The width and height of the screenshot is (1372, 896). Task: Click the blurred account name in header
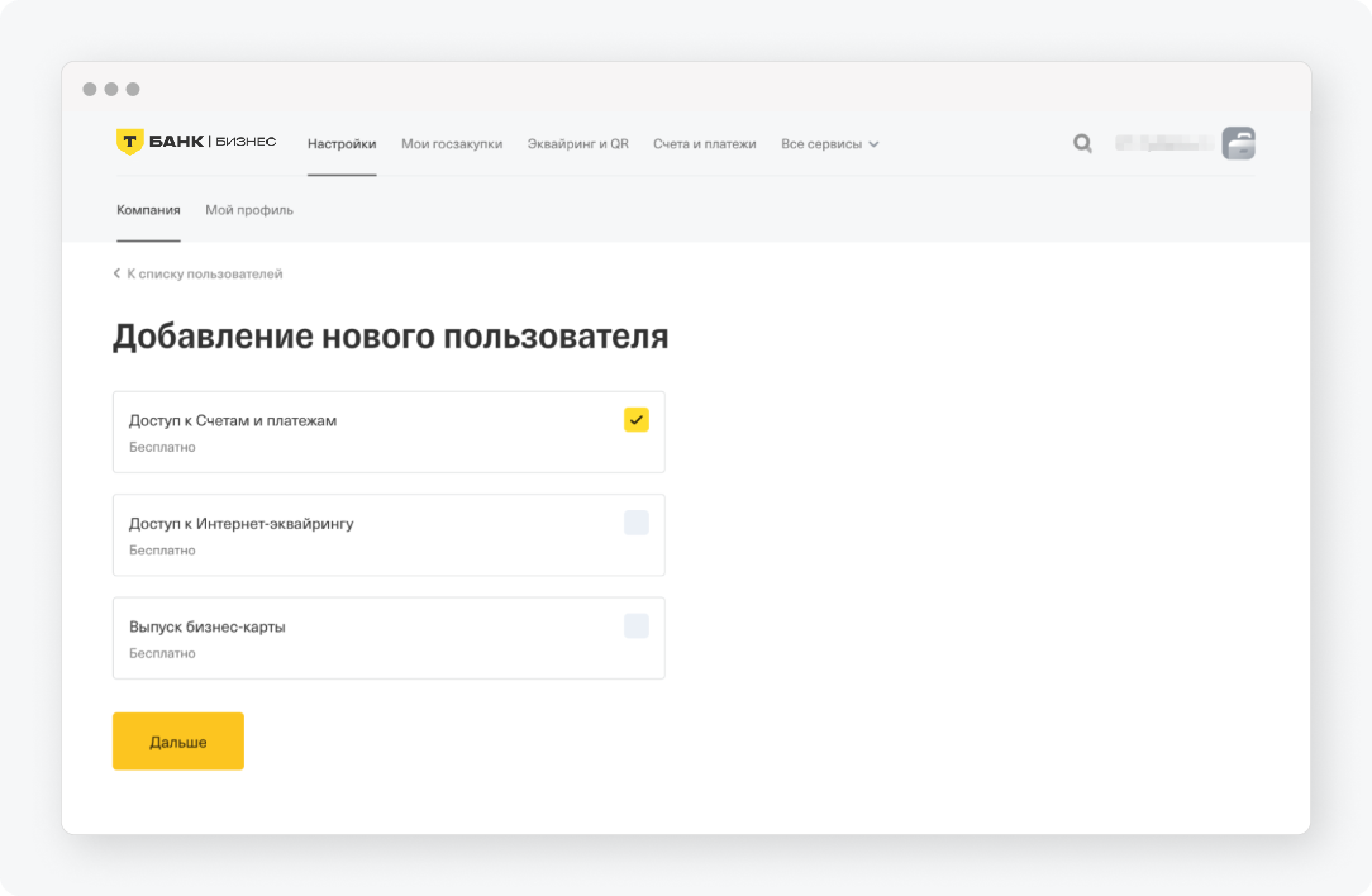click(1164, 144)
